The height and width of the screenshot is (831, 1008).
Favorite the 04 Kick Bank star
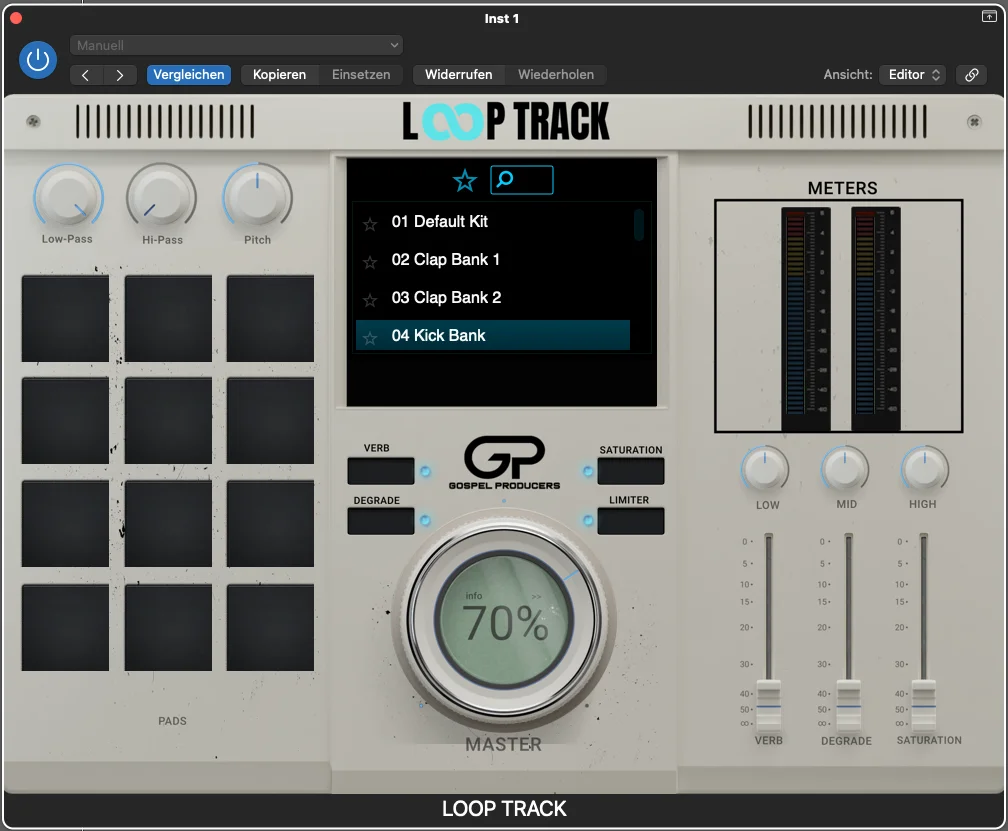370,337
